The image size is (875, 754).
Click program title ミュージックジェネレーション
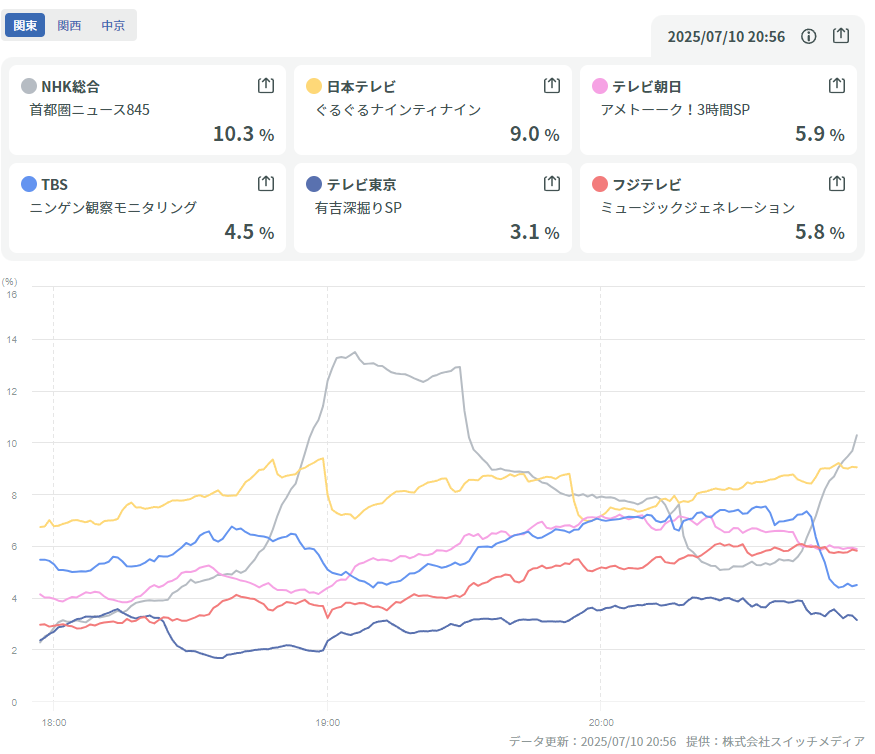[x=698, y=208]
